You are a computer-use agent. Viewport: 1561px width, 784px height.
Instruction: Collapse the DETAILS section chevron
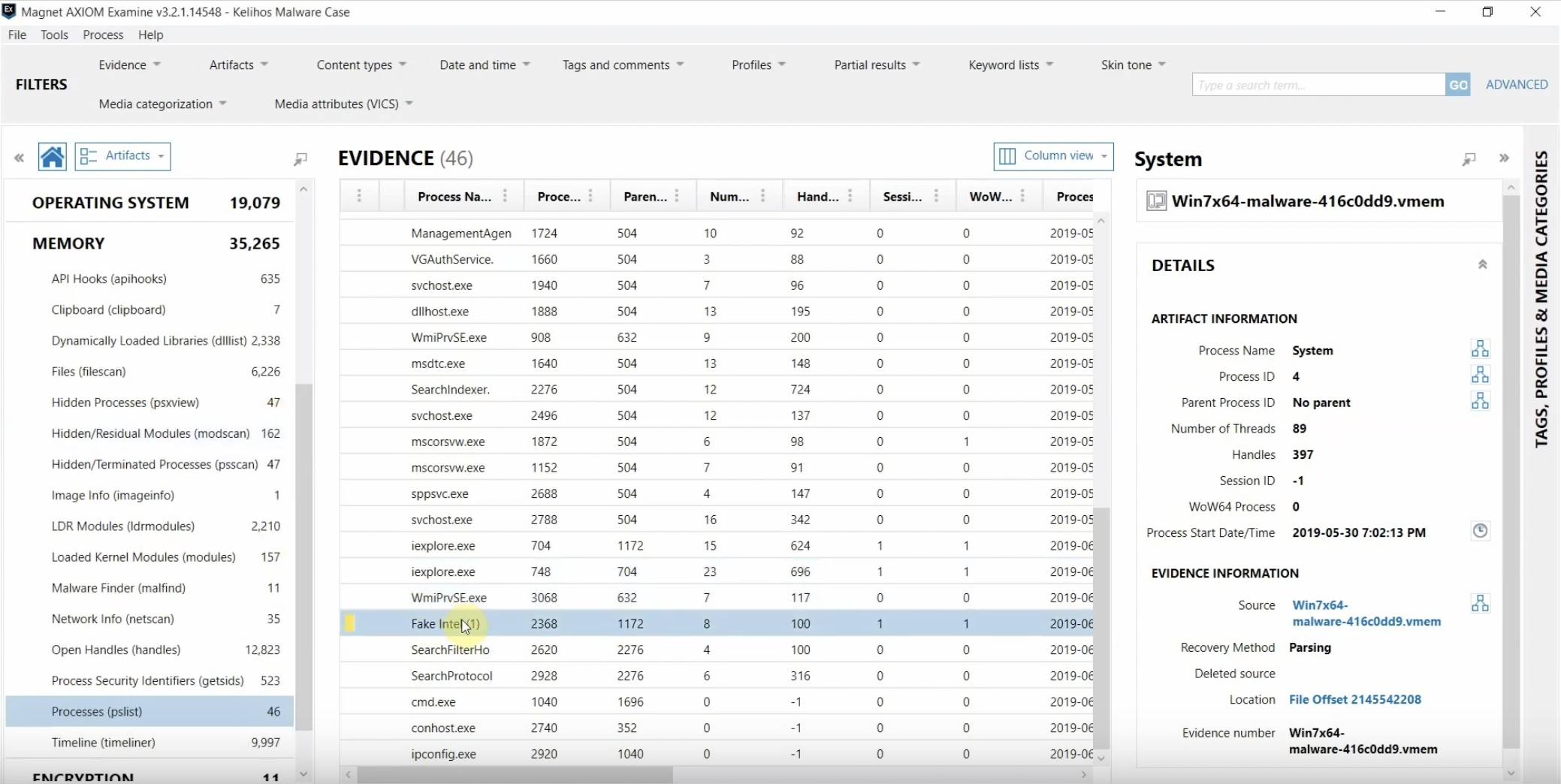(x=1482, y=264)
